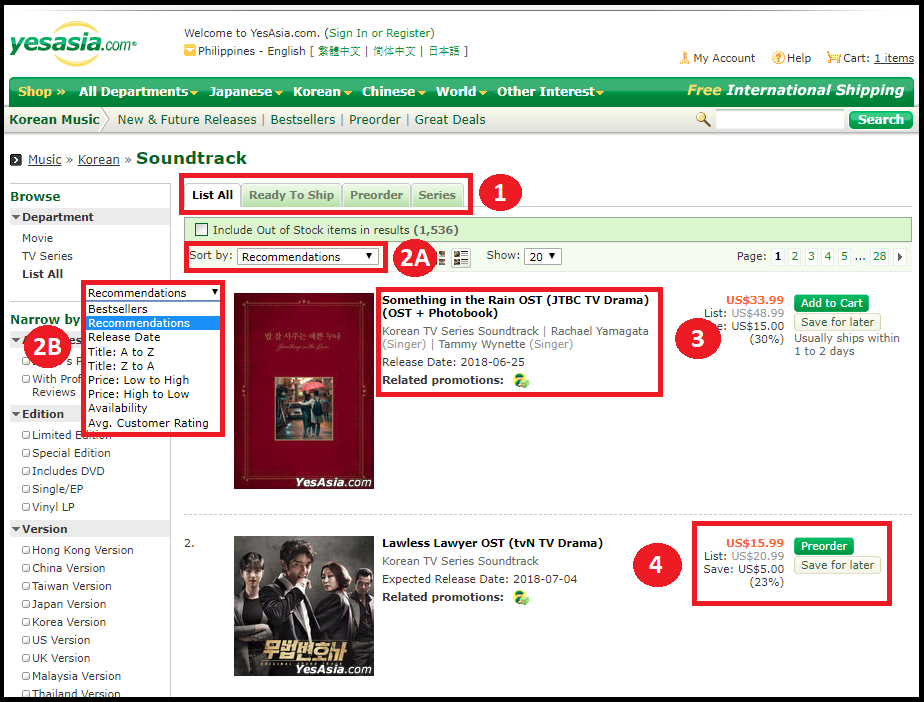Open Sign In or Register link
The width and height of the screenshot is (924, 702).
380,33
